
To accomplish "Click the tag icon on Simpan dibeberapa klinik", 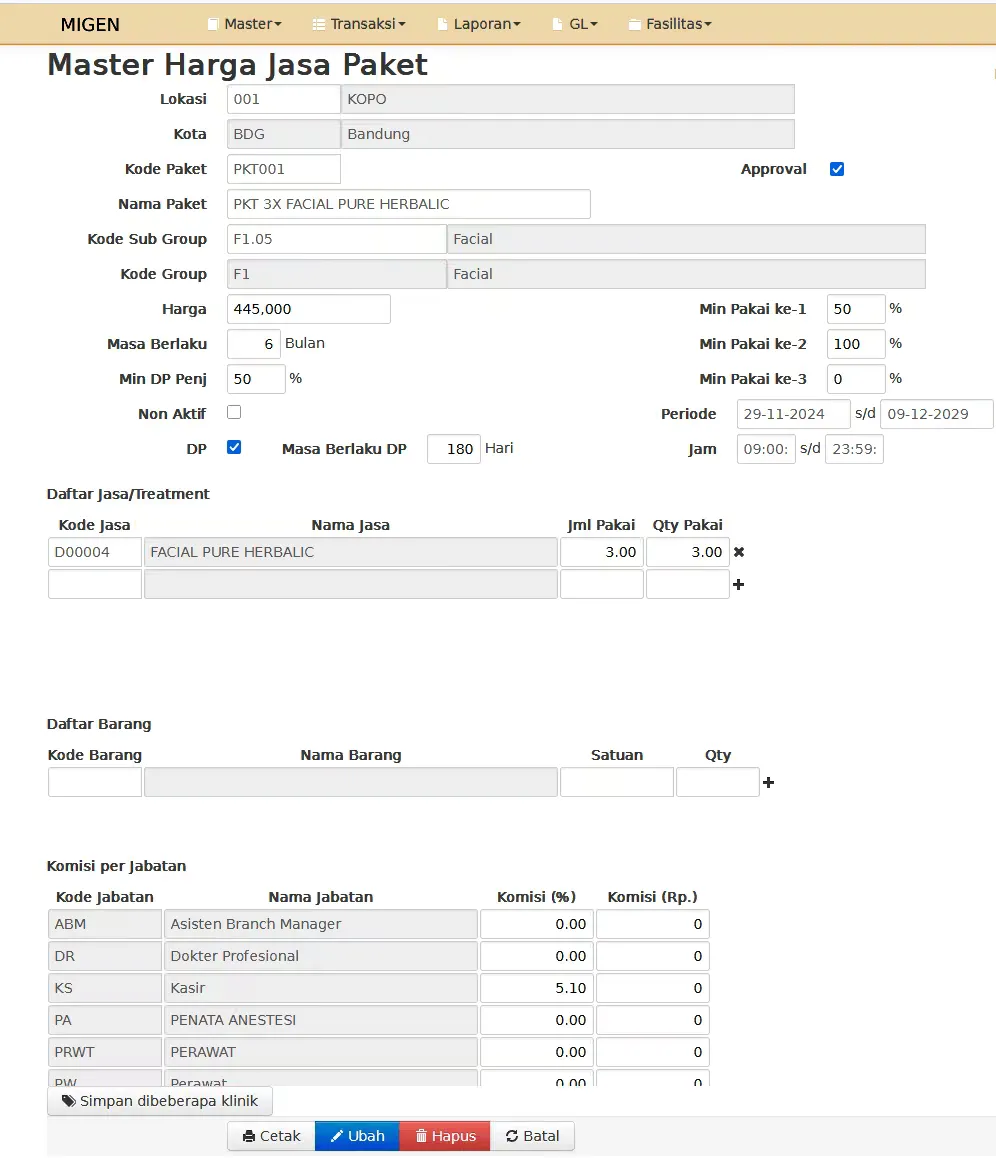I will point(69,1101).
